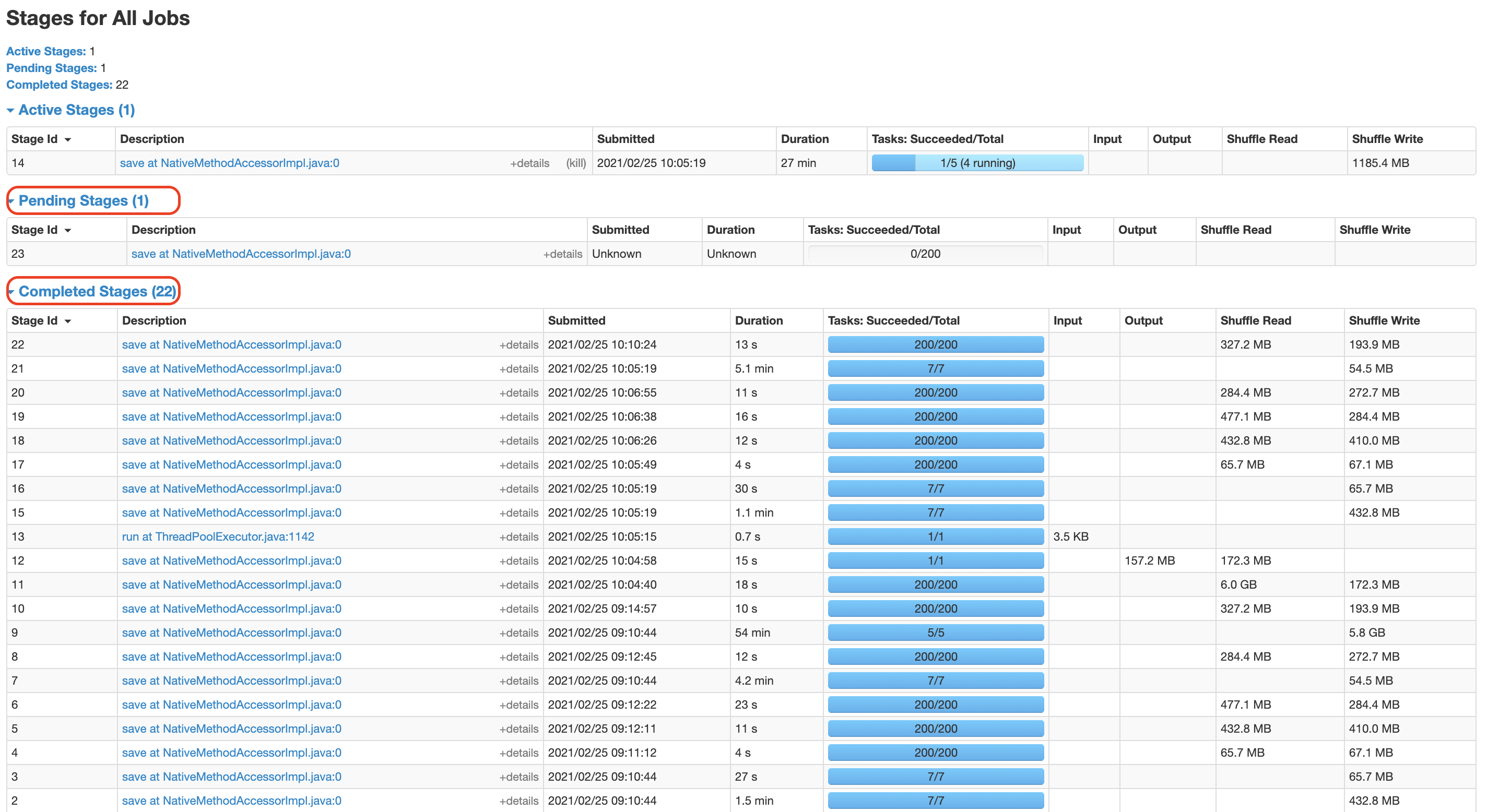This screenshot has height=812, width=1487.
Task: Open stage 14 save description link
Action: click(229, 163)
